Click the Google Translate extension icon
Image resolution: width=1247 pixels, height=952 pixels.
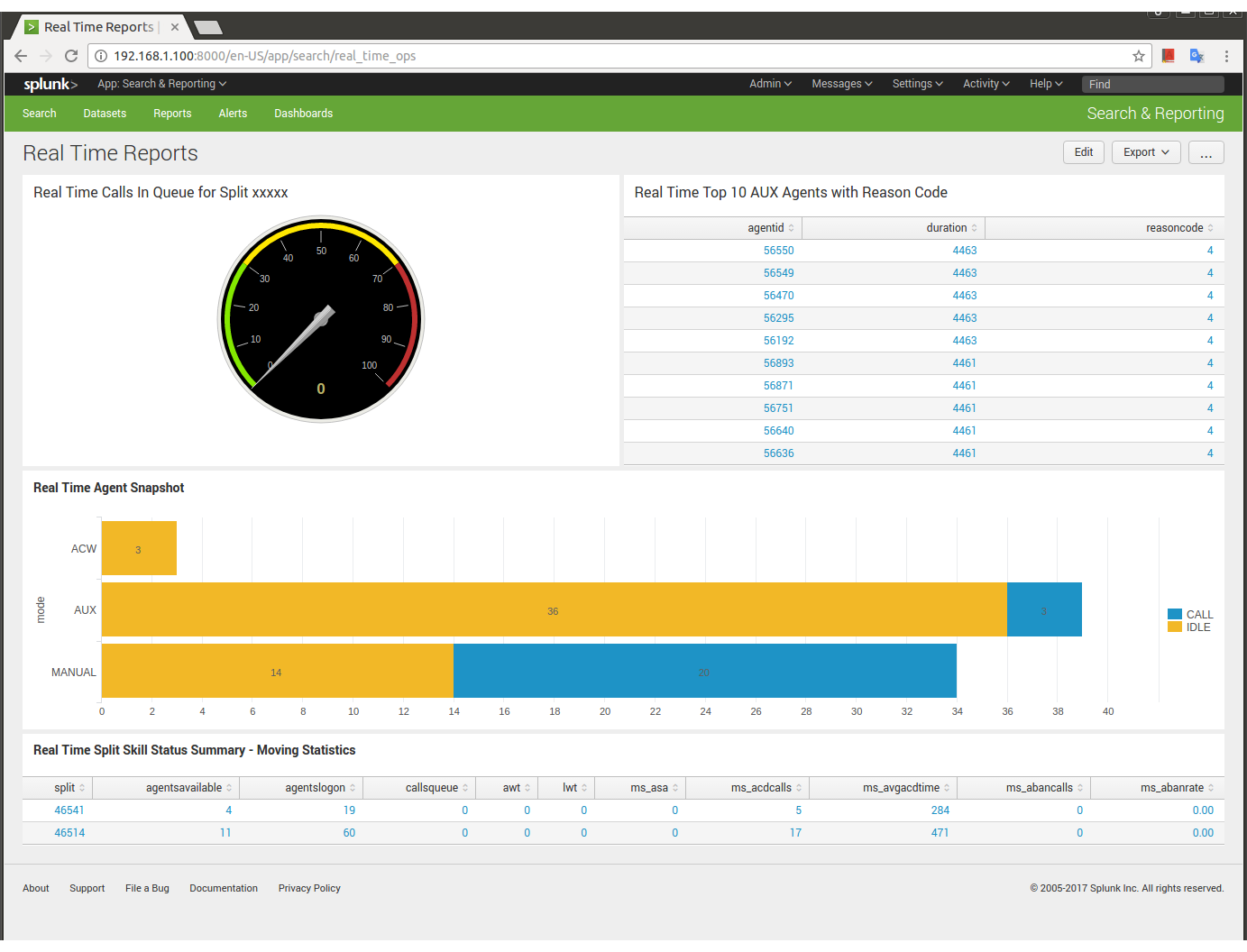point(1197,56)
